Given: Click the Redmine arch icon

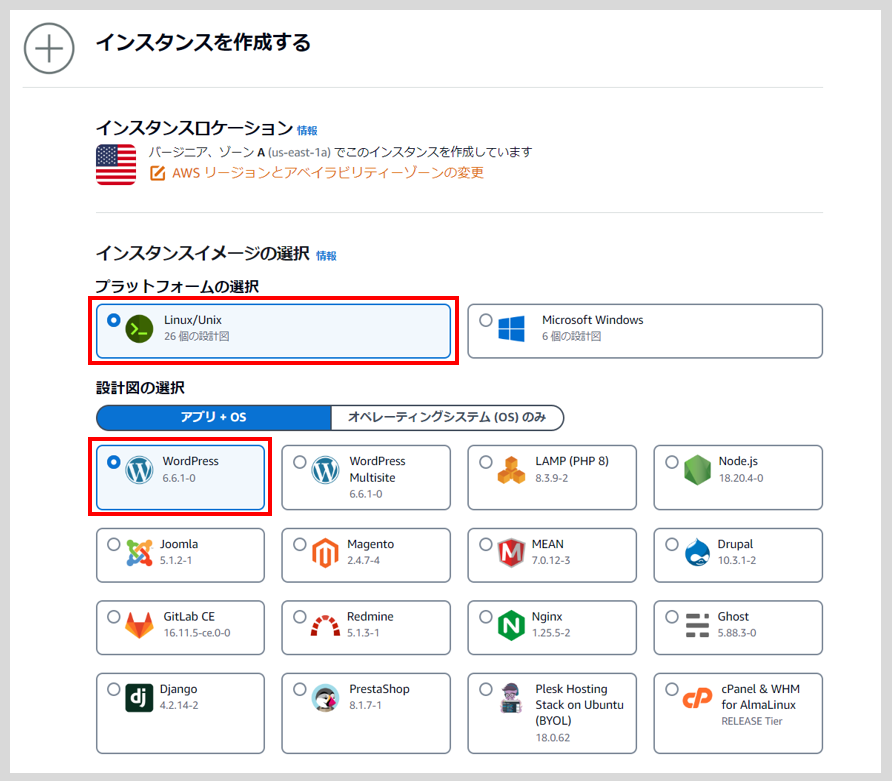Looking at the screenshot, I should [325, 626].
